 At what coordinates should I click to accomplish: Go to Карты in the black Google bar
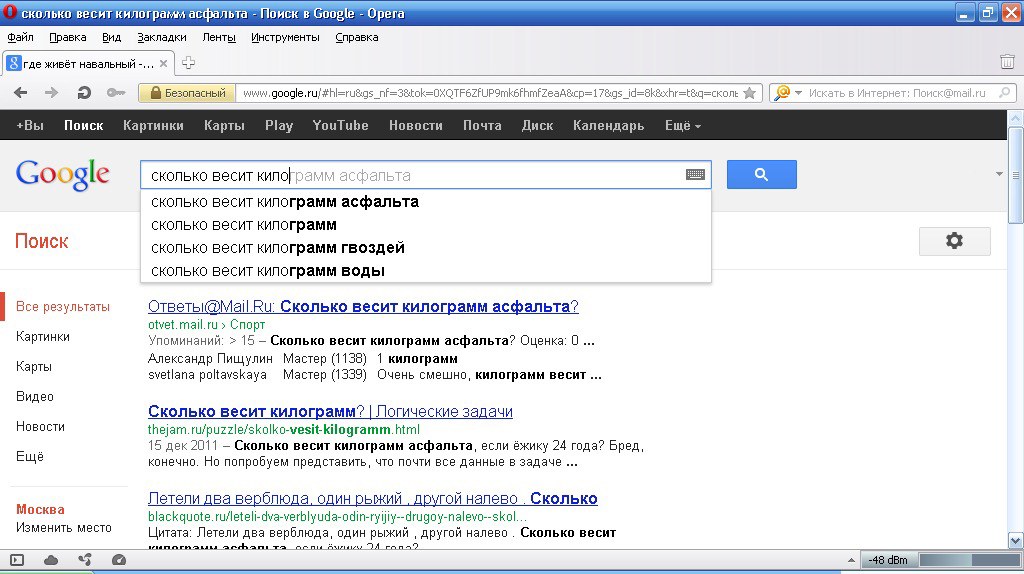(224, 125)
